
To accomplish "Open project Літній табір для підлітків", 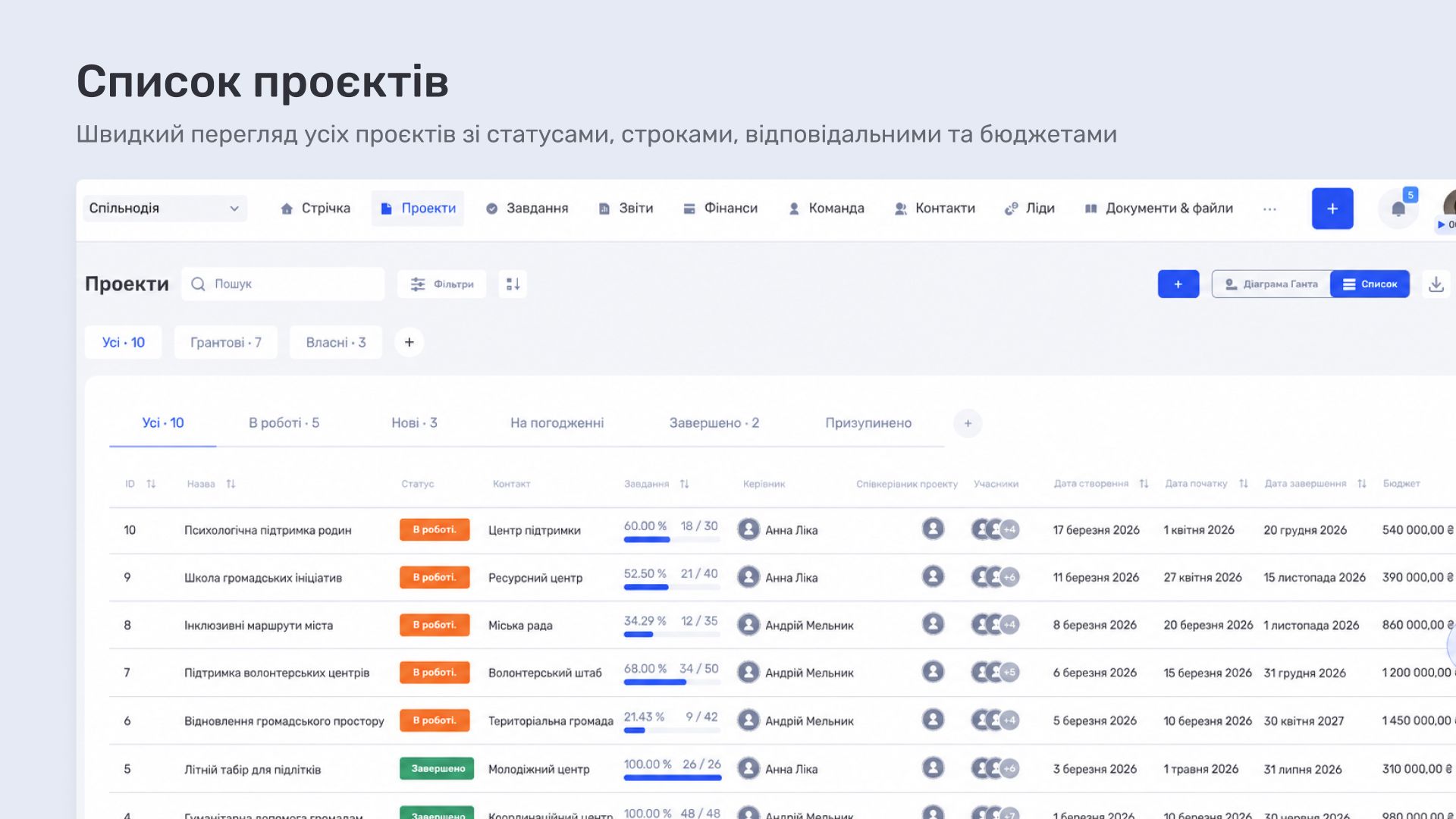I will point(253,770).
